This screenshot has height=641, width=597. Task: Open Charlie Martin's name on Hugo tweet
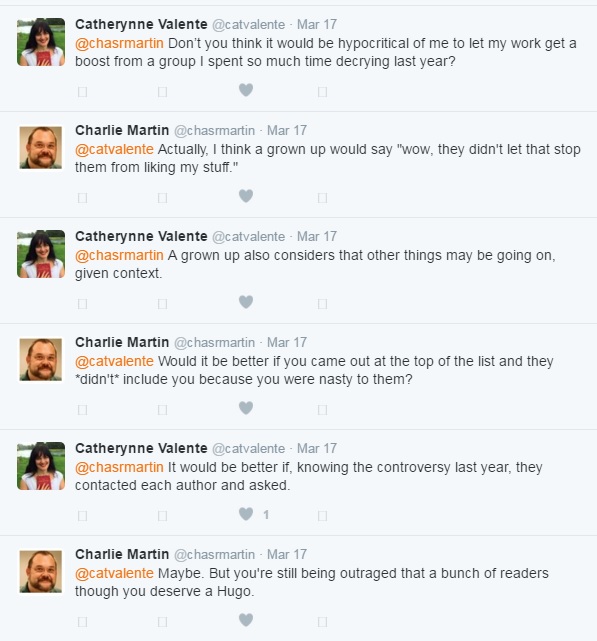122,554
